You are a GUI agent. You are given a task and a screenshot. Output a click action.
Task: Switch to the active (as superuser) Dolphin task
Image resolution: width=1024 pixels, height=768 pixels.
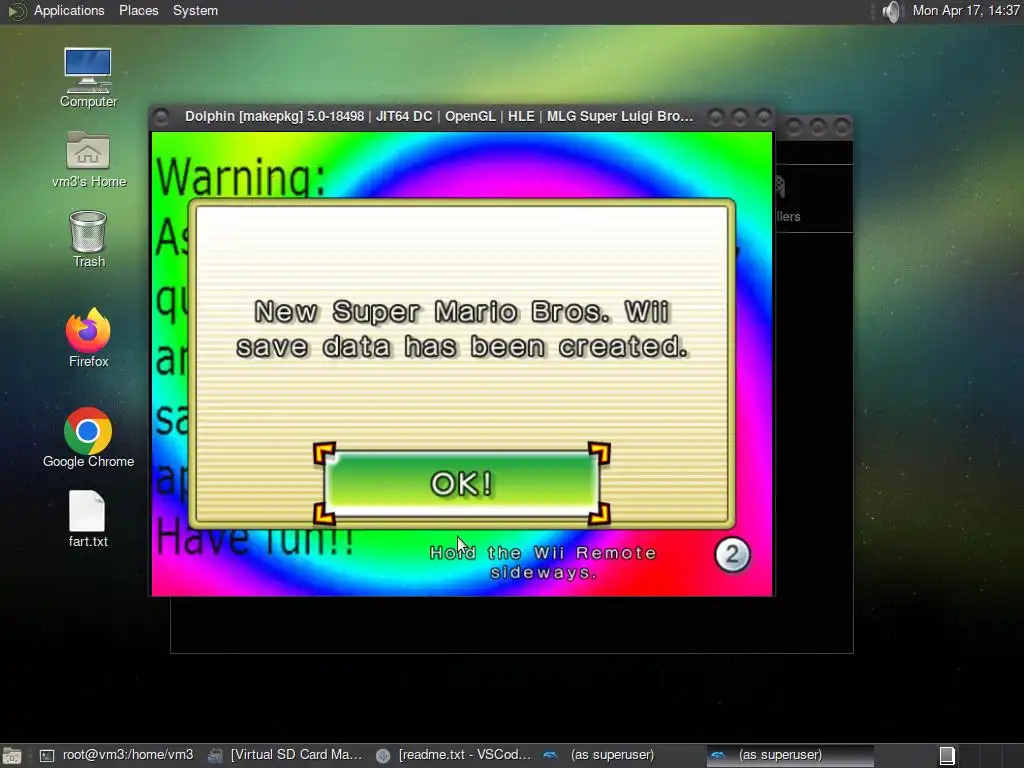pyautogui.click(x=790, y=755)
